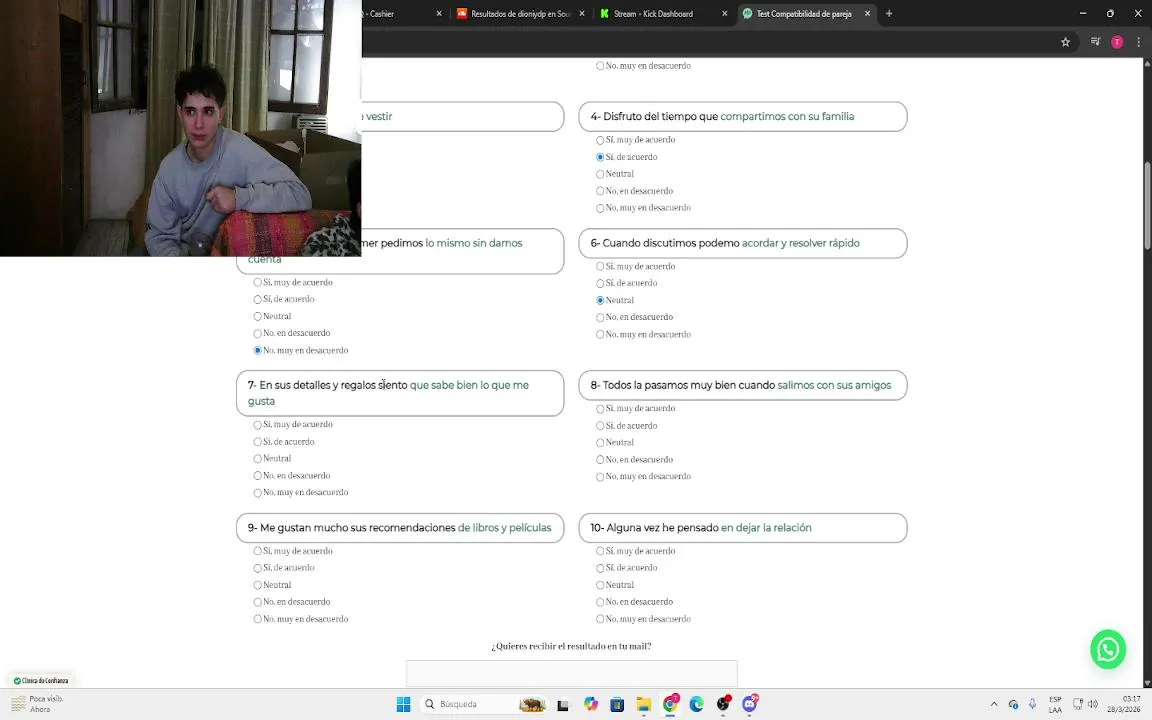1152x720 pixels.
Task: Open the Chrome three-dot menu
Action: point(1139,42)
